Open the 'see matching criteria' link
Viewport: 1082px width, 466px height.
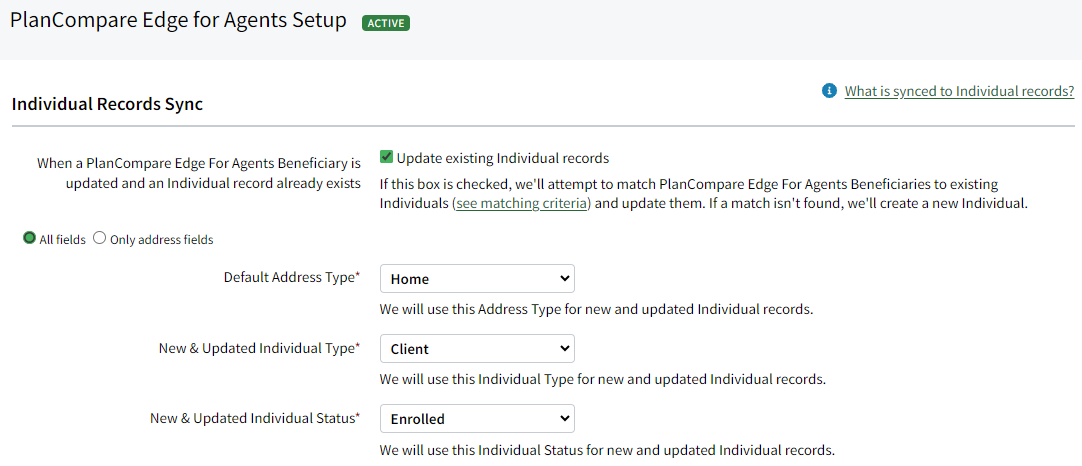click(520, 204)
